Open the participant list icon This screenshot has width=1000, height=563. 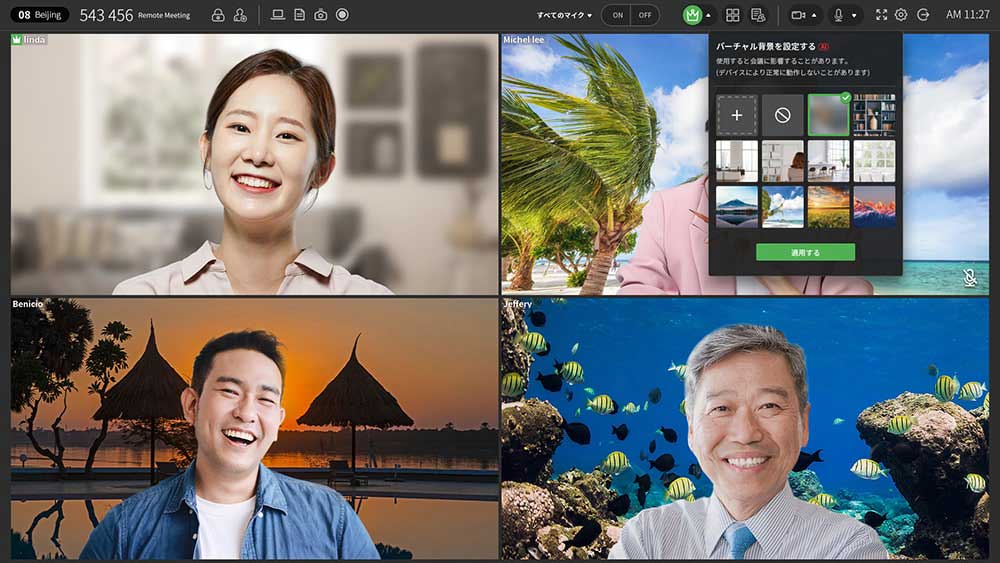pyautogui.click(x=758, y=15)
